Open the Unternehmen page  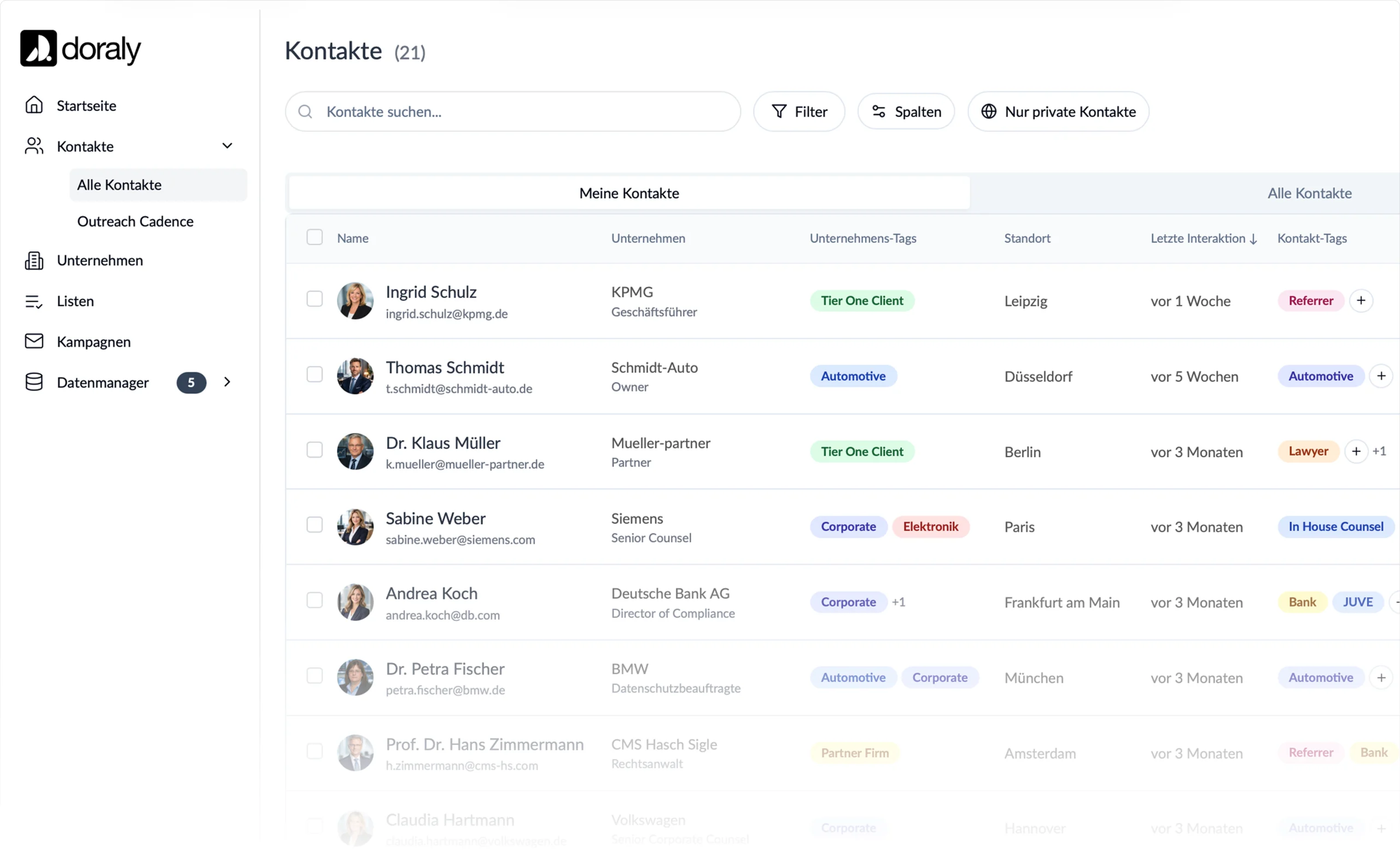coord(100,260)
